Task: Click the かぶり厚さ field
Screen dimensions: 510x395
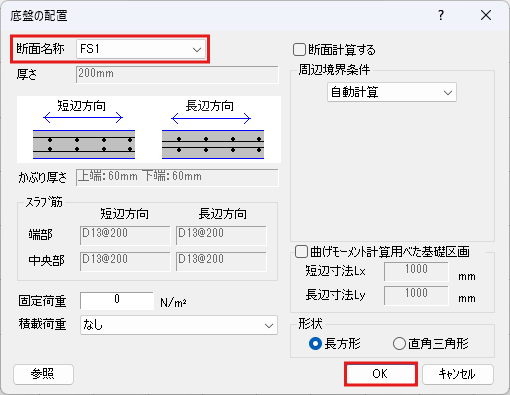Action: pos(177,177)
